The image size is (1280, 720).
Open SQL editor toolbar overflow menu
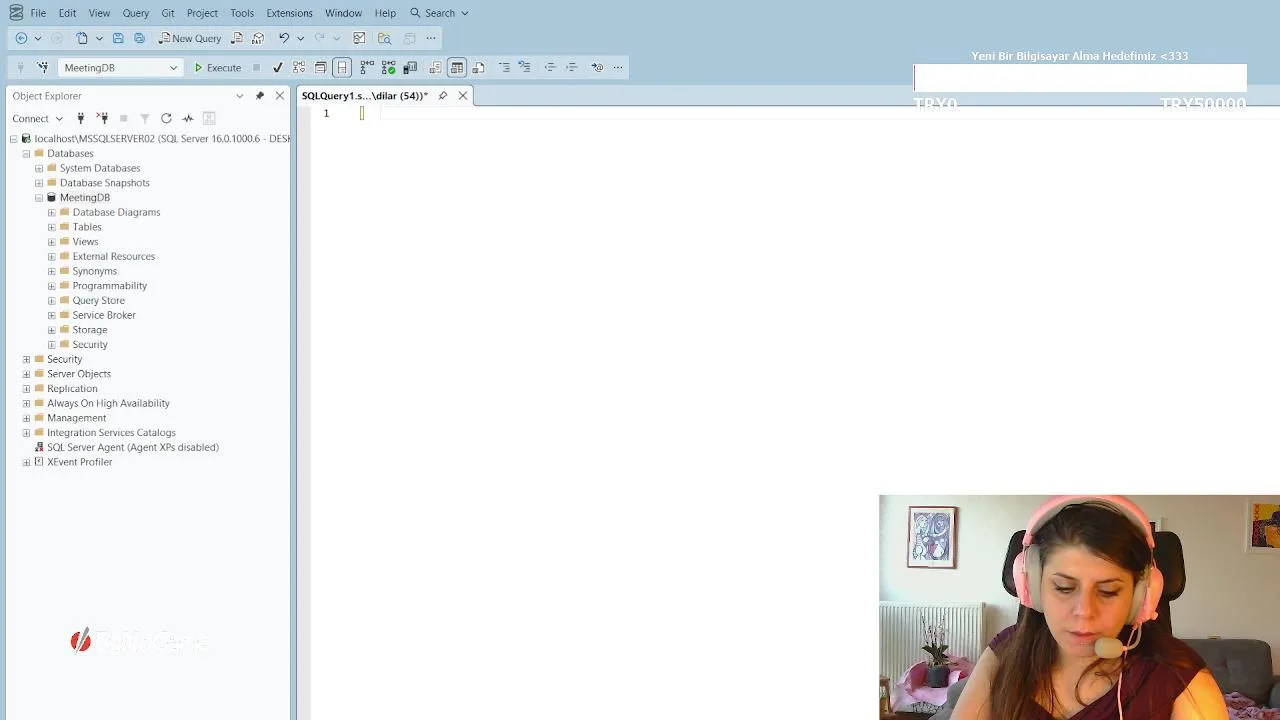pyautogui.click(x=618, y=67)
